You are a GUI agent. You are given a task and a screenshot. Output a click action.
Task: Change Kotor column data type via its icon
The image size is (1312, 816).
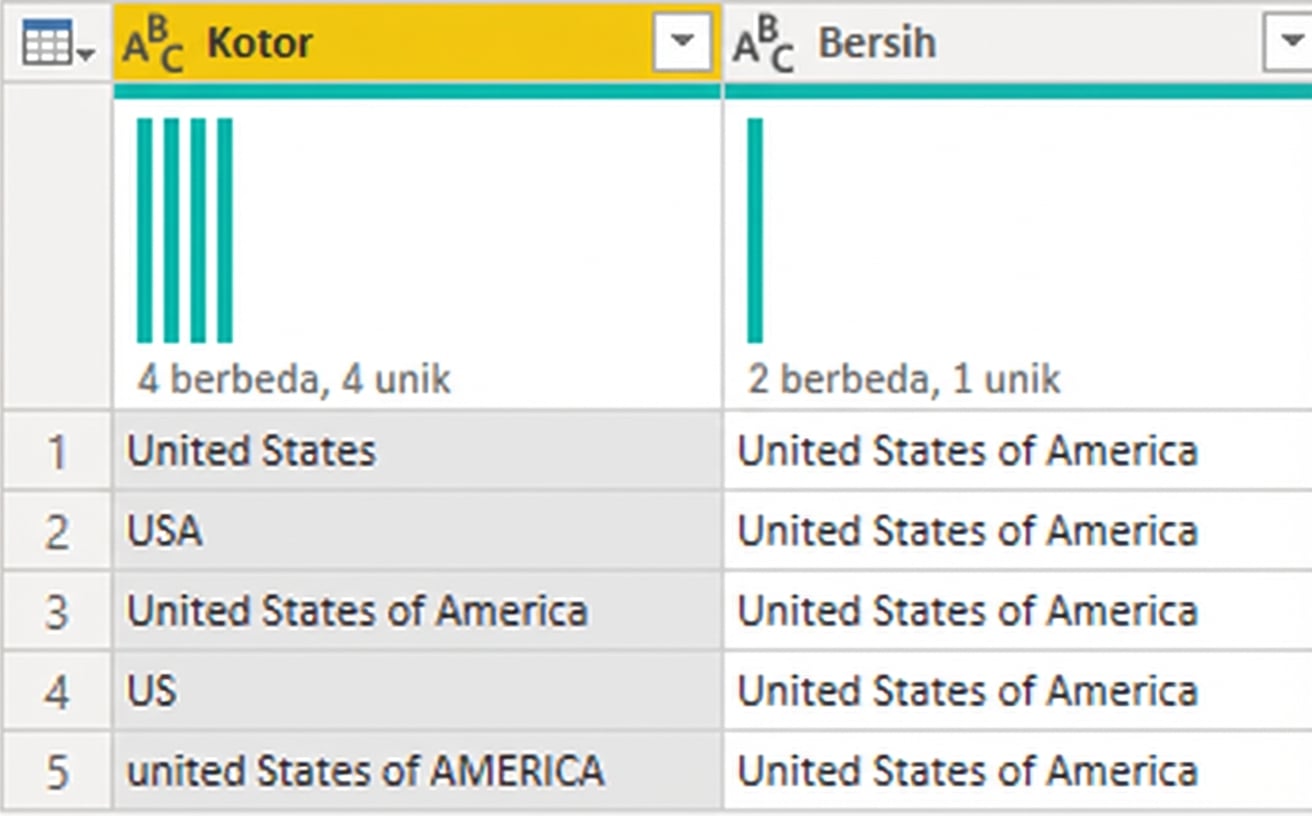click(149, 42)
